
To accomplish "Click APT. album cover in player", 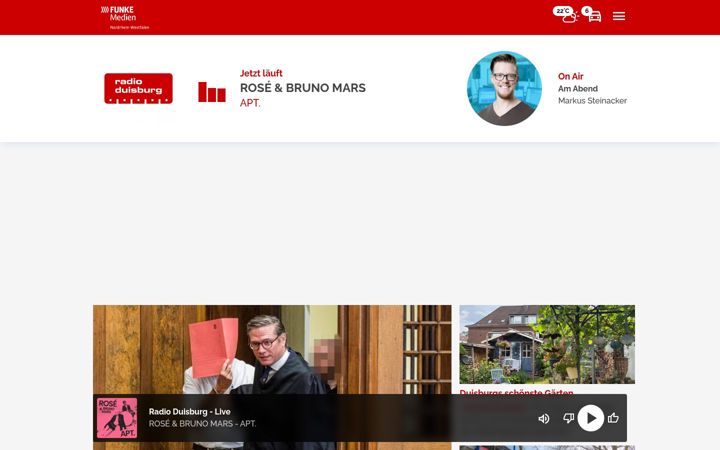I will point(117,418).
